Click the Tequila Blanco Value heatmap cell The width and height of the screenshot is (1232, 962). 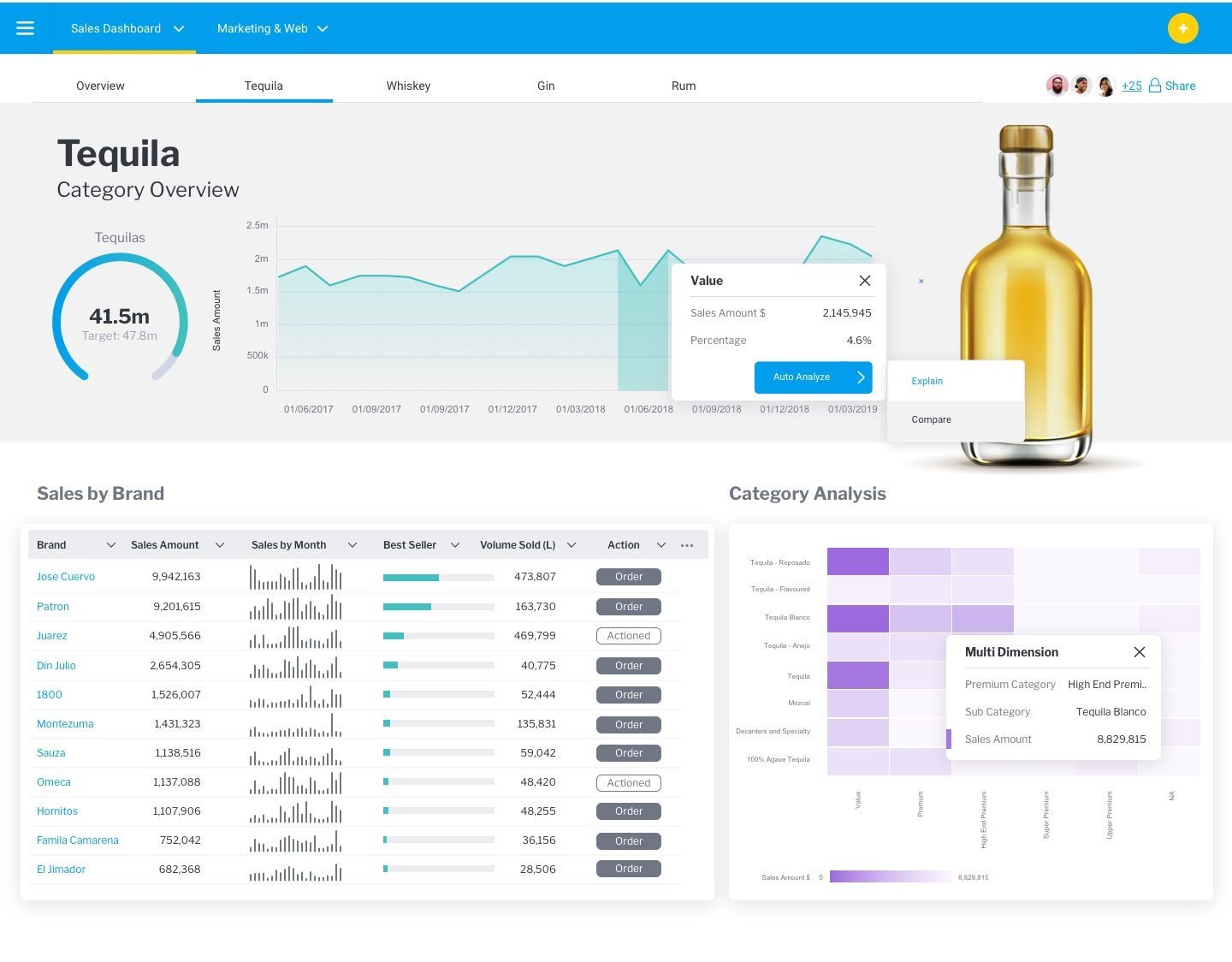(857, 618)
